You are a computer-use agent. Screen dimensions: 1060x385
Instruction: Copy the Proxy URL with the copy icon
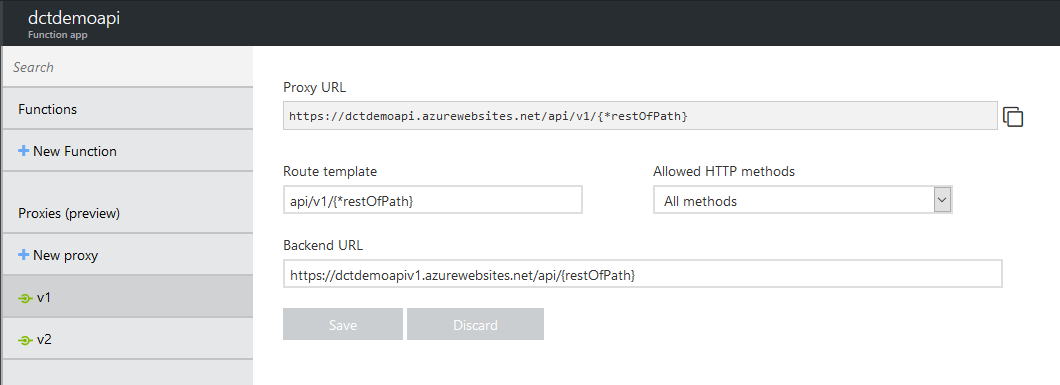(1013, 117)
